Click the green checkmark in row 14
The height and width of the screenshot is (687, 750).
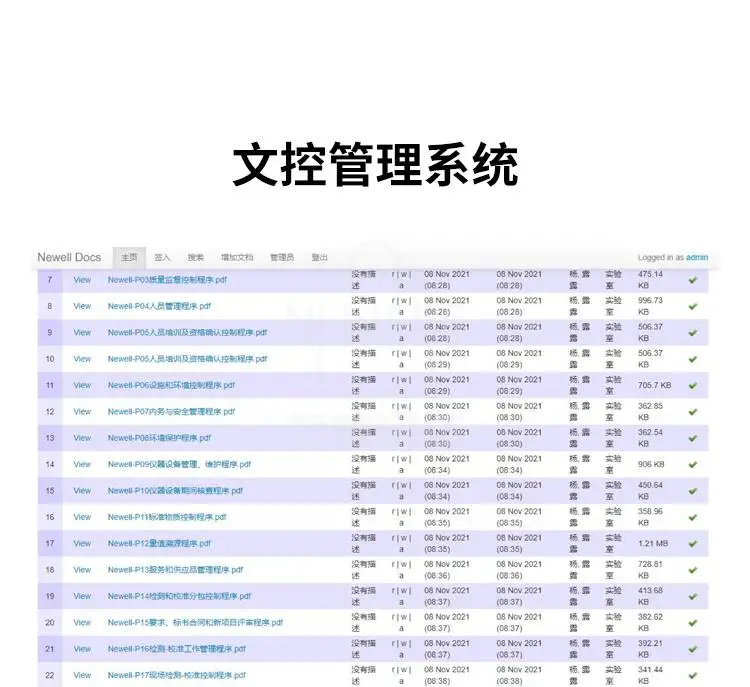click(x=693, y=465)
